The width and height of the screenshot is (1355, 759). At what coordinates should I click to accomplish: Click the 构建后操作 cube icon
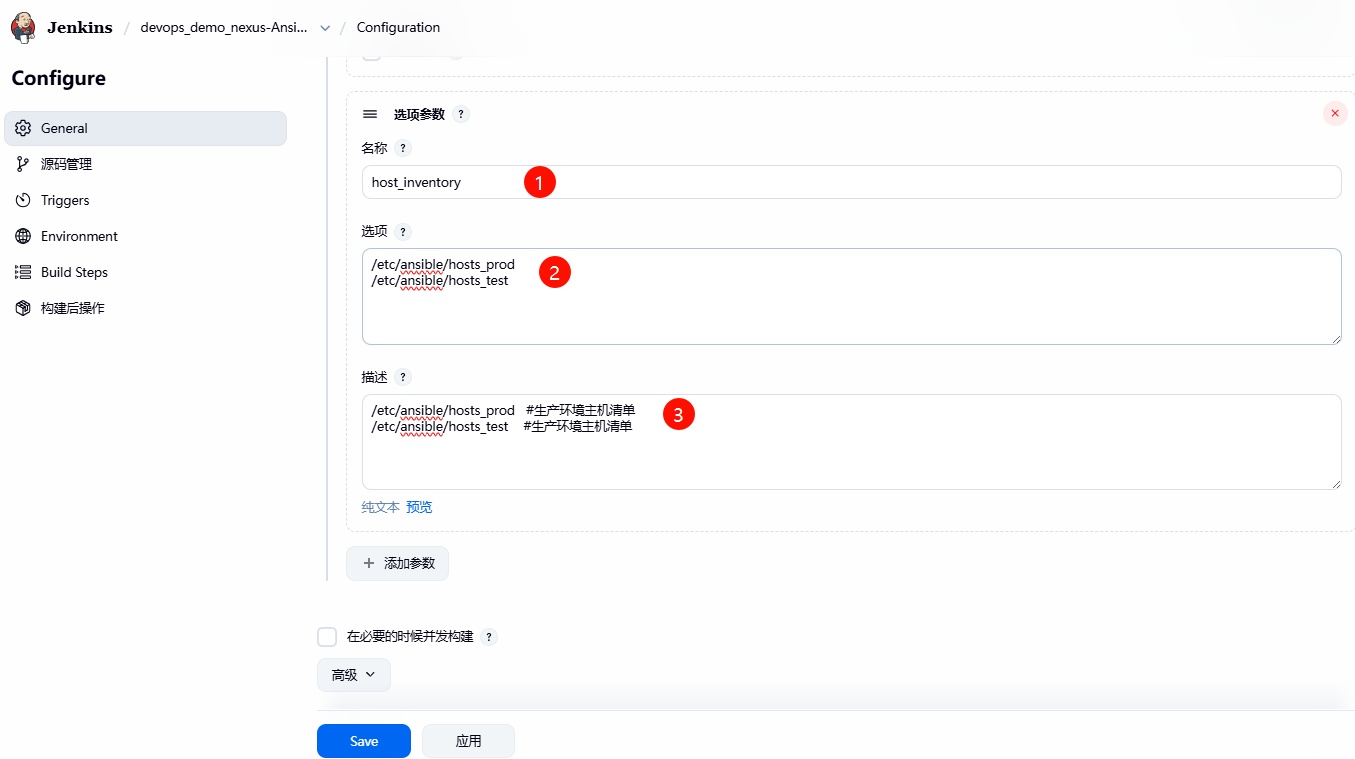tap(23, 308)
